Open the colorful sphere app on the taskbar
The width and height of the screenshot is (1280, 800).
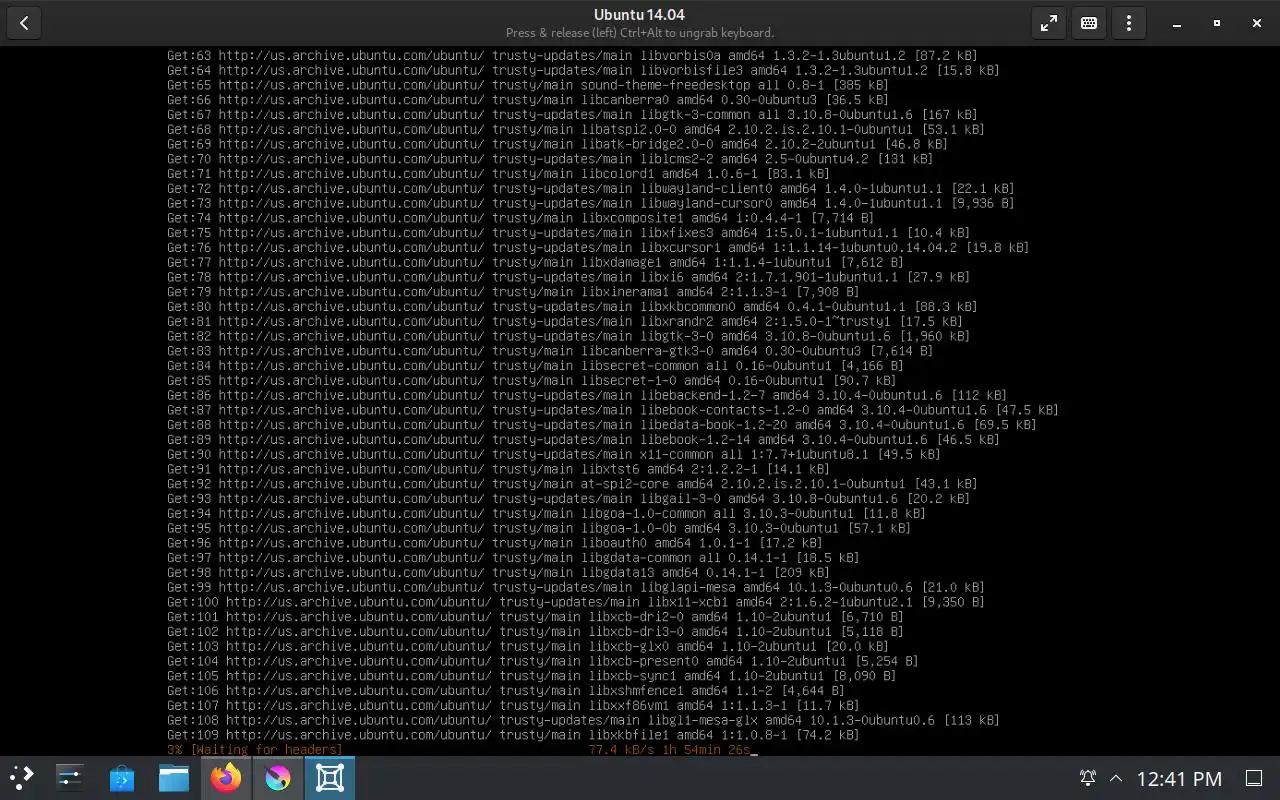click(278, 777)
